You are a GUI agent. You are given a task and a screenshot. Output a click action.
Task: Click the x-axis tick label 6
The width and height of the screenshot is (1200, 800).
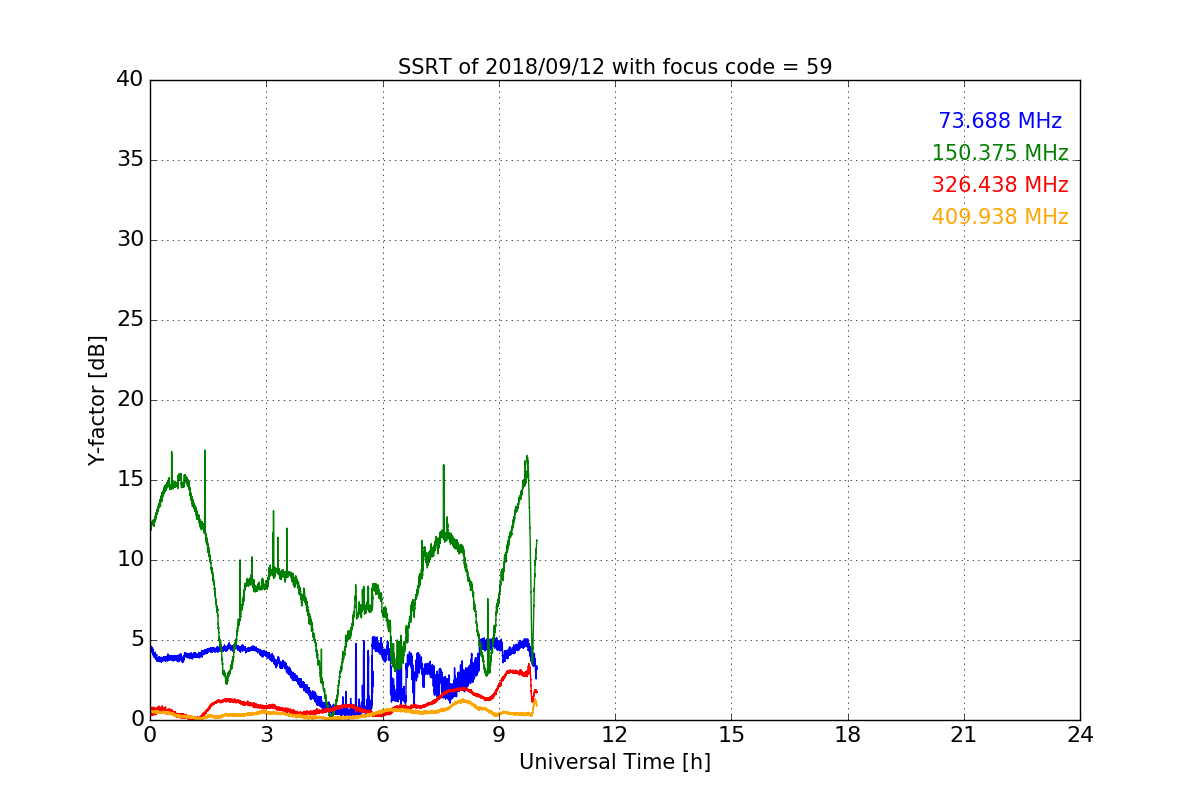(383, 735)
